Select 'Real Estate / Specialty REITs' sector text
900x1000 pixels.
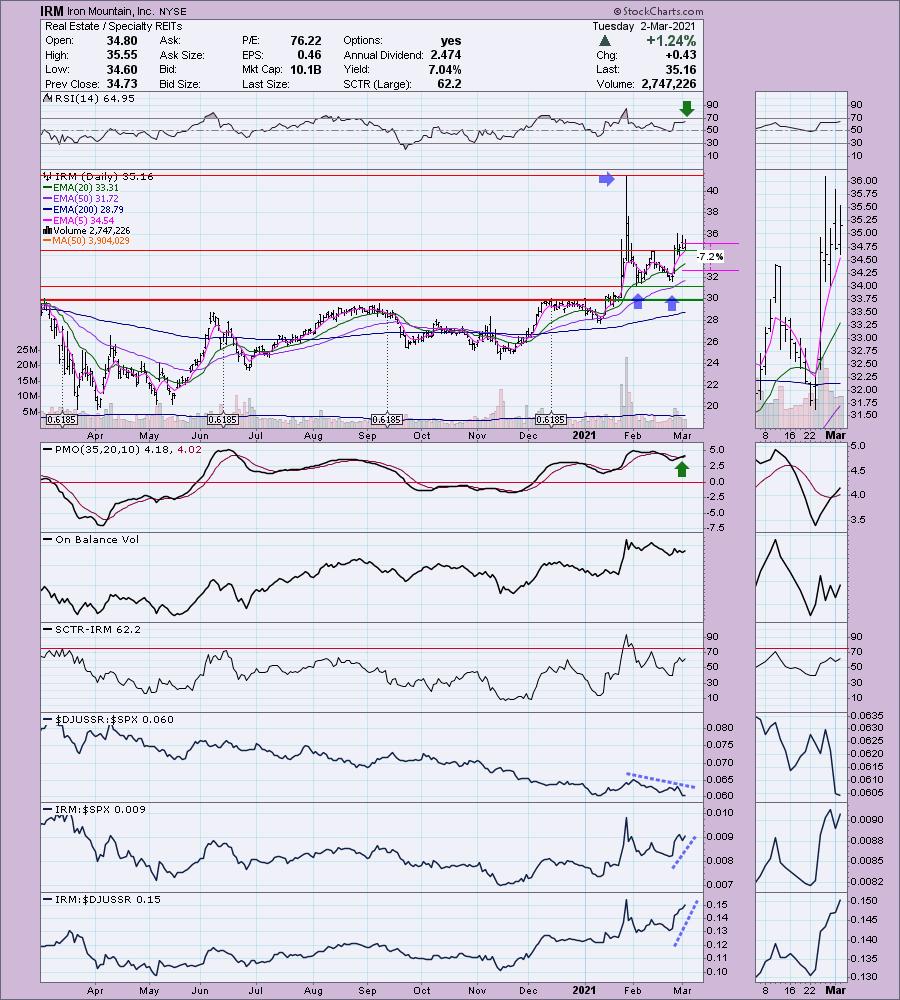pyautogui.click(x=114, y=26)
